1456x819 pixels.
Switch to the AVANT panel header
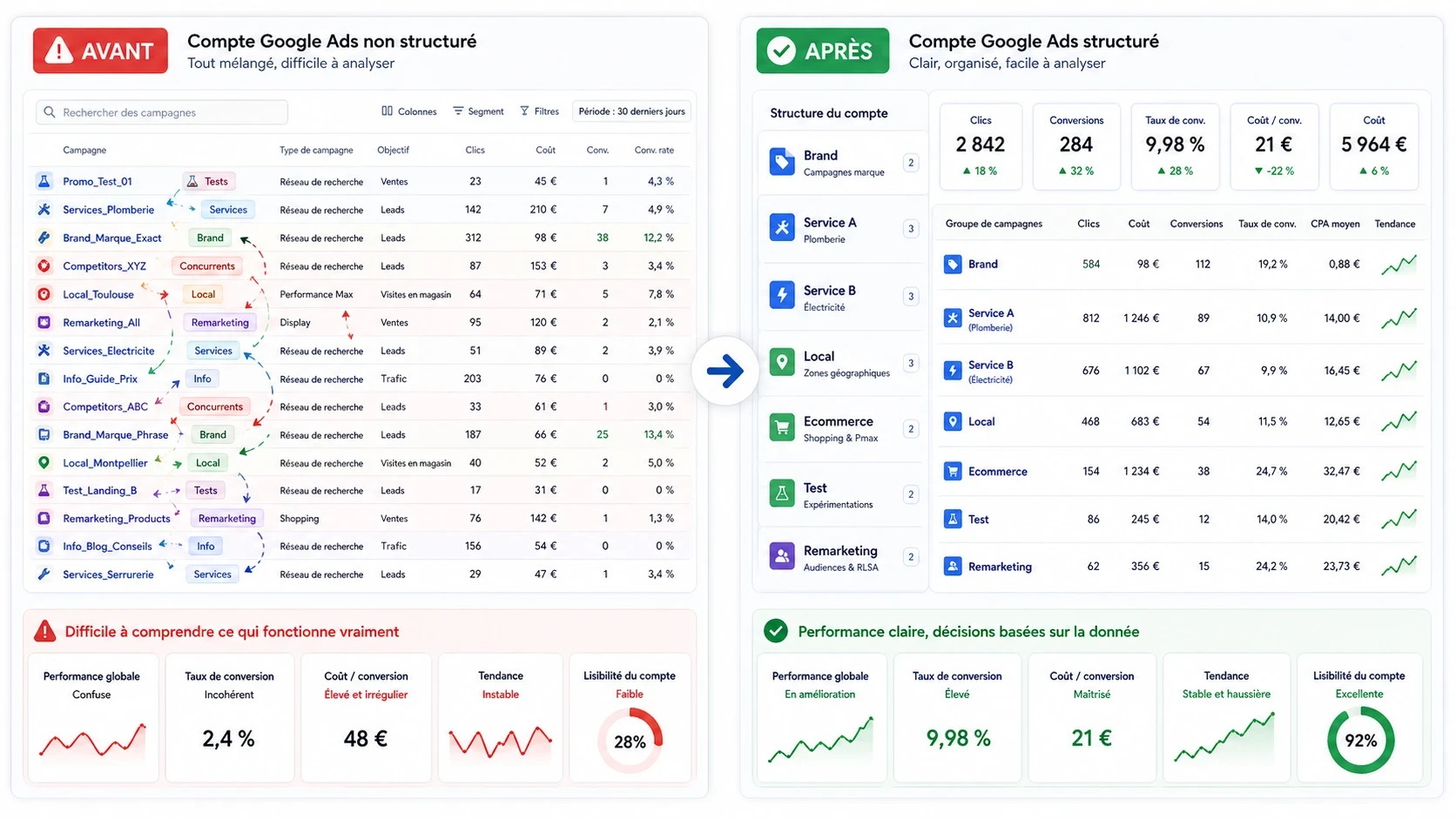coord(99,50)
